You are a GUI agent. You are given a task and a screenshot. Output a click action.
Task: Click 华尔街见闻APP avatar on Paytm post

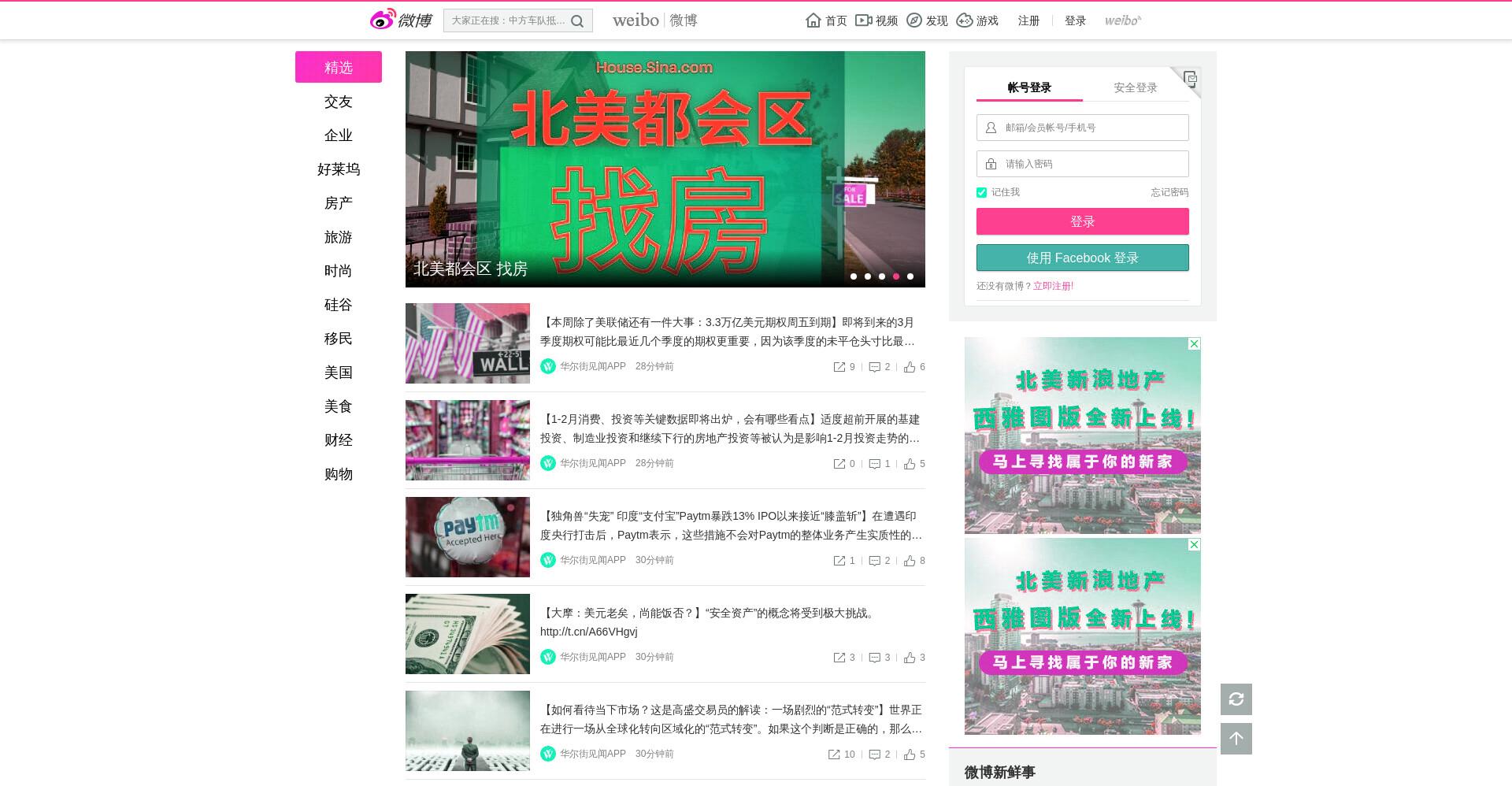click(548, 560)
